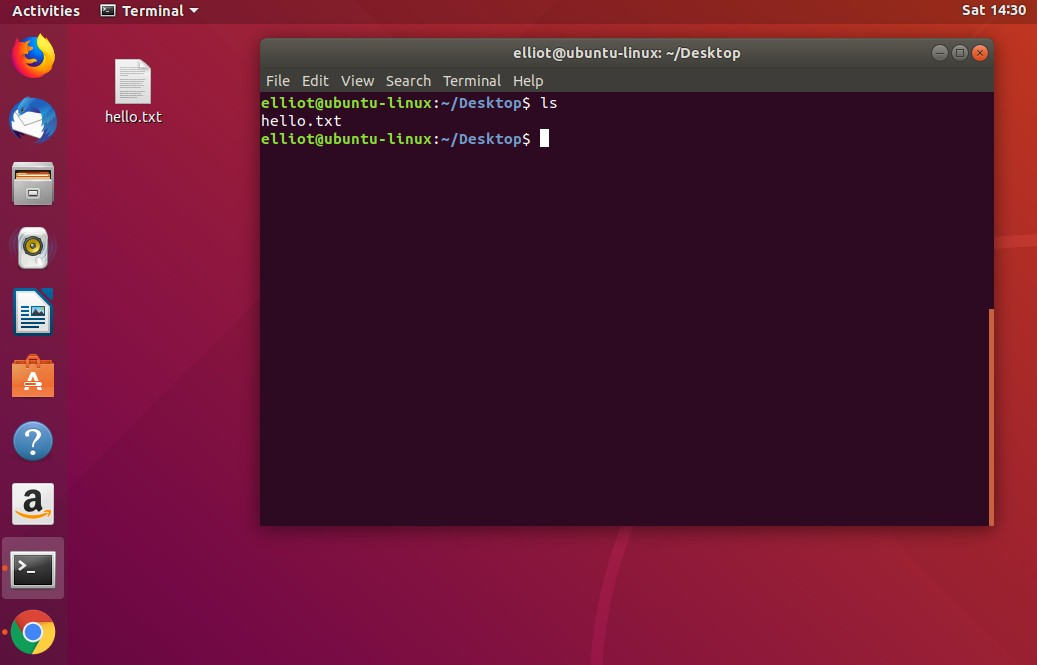Maximize the terminal window
Screen dimensions: 1037x665
click(x=960, y=53)
